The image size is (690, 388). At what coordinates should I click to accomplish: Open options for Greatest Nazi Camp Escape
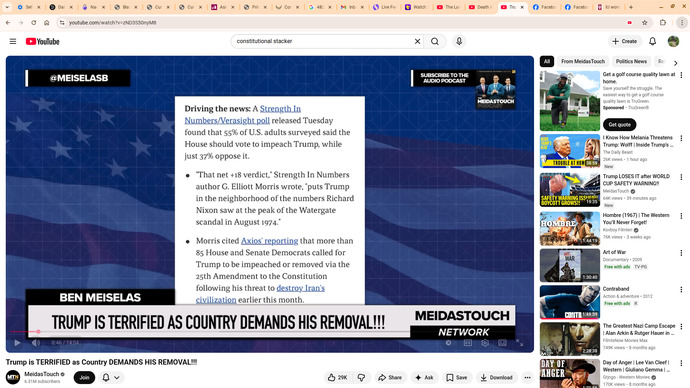coord(681,326)
